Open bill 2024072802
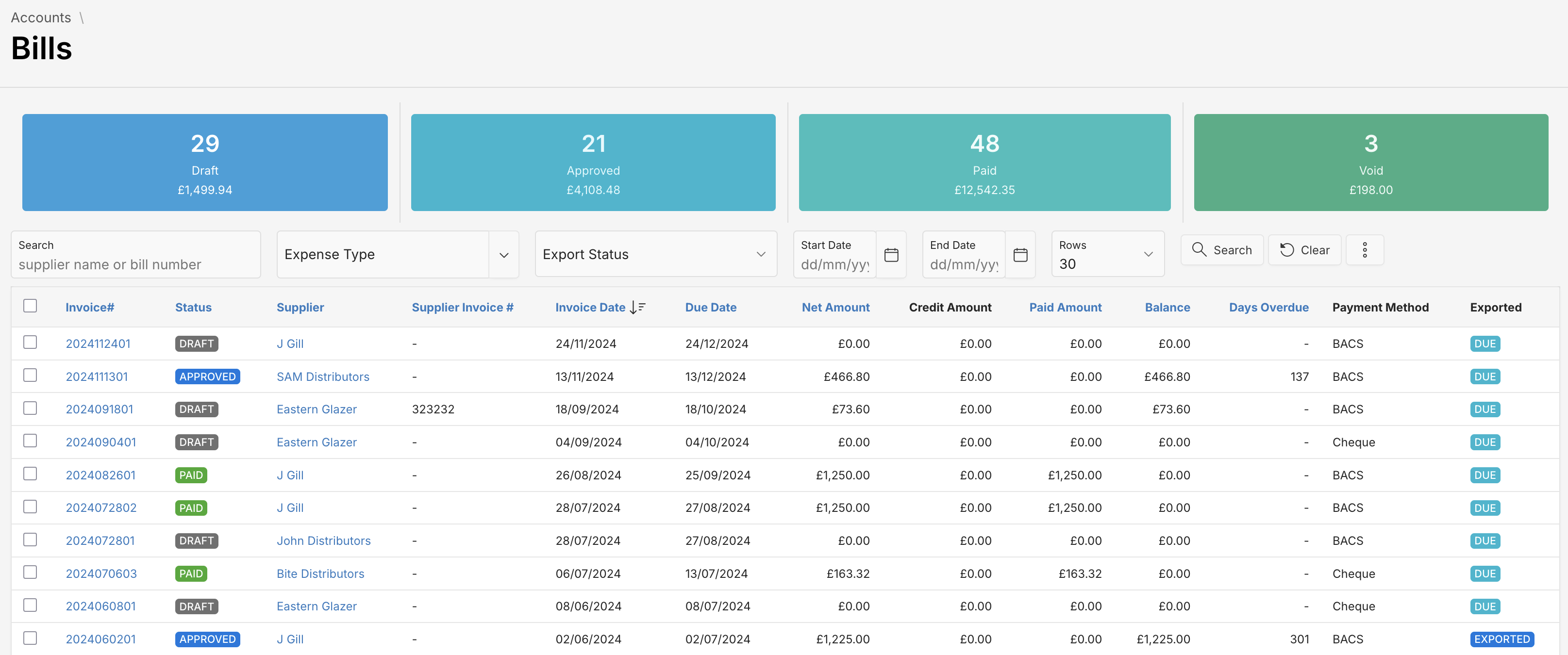1568x655 pixels. (101, 508)
